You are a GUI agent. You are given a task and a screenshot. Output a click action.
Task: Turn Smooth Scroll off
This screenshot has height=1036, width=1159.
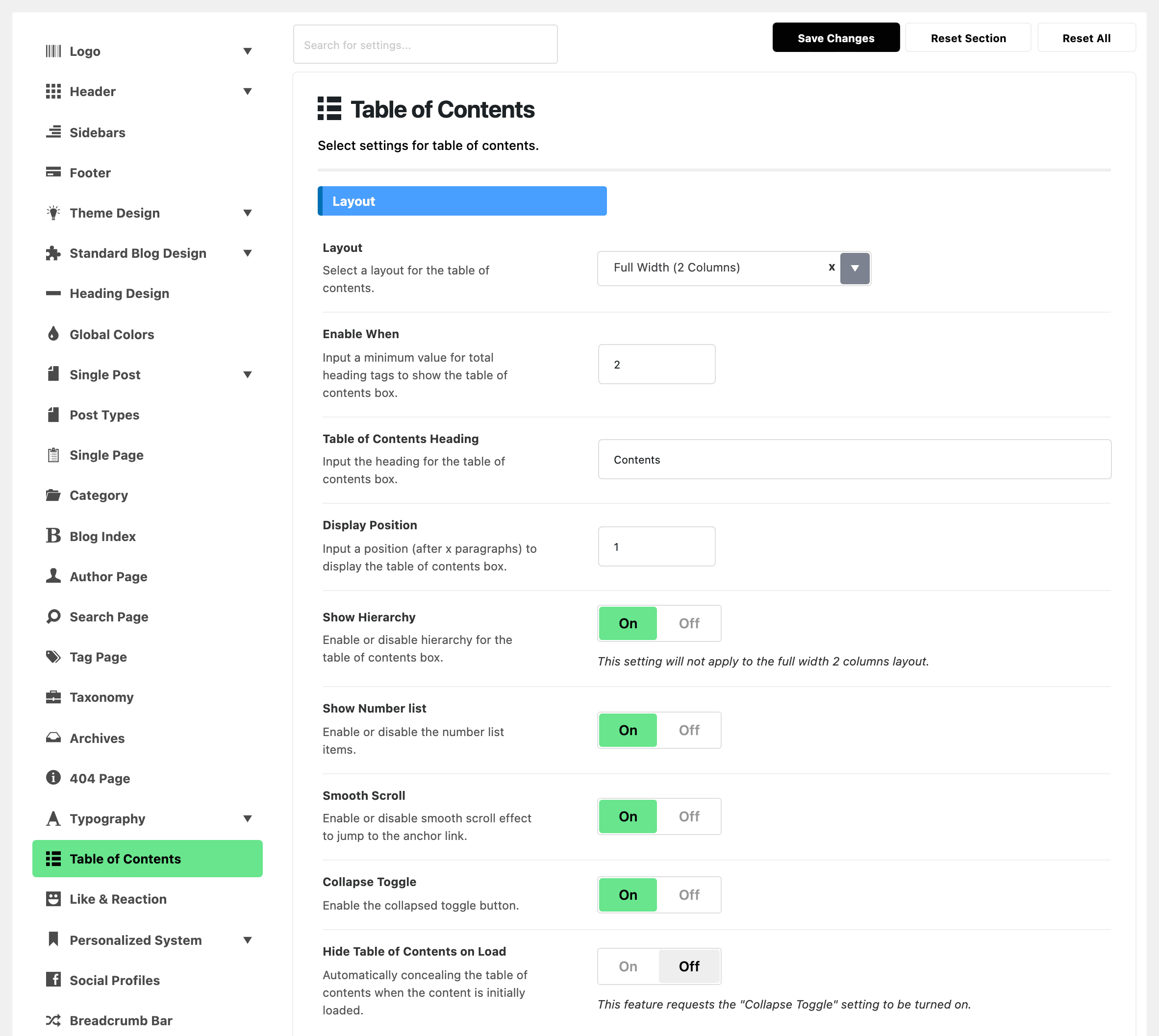click(688, 816)
